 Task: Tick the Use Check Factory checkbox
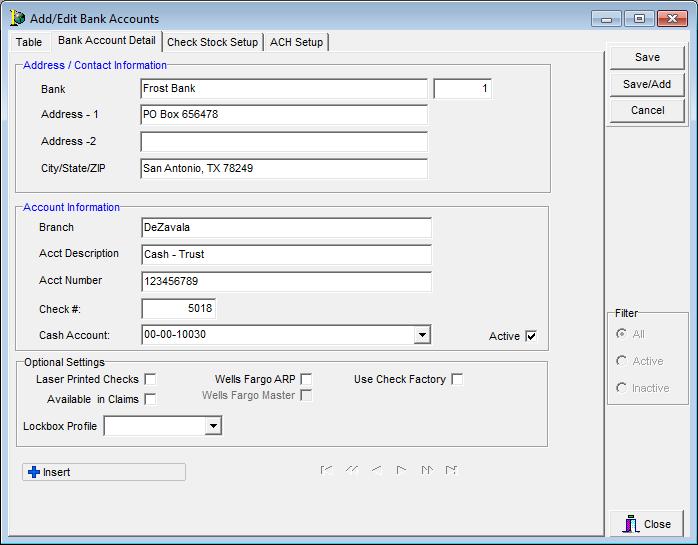click(x=457, y=379)
